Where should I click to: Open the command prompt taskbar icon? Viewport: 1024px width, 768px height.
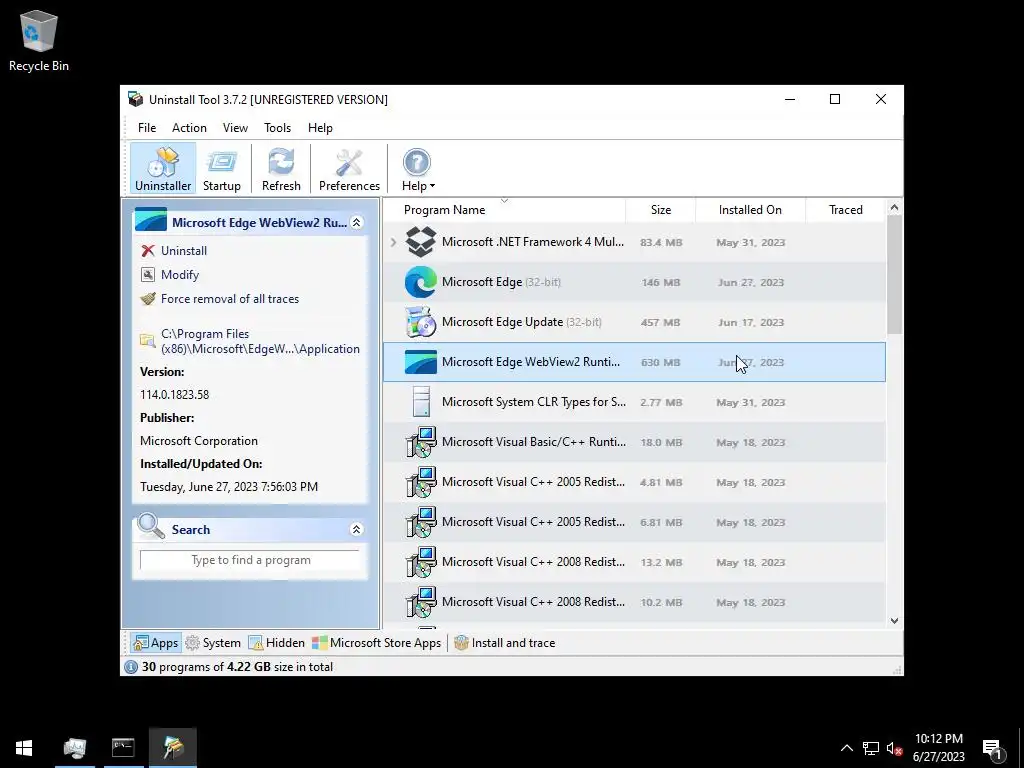pyautogui.click(x=123, y=748)
